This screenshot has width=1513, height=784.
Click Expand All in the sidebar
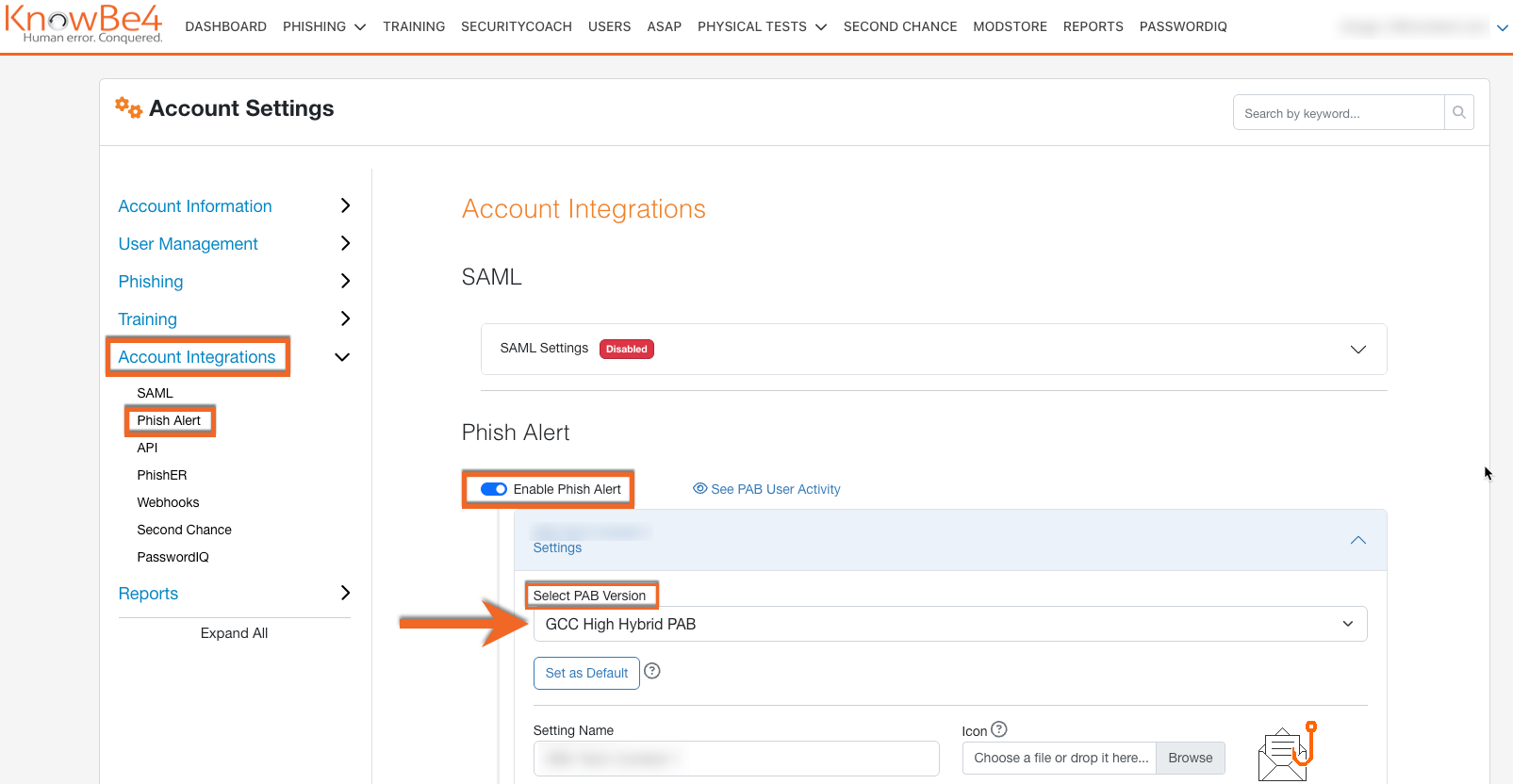click(234, 633)
